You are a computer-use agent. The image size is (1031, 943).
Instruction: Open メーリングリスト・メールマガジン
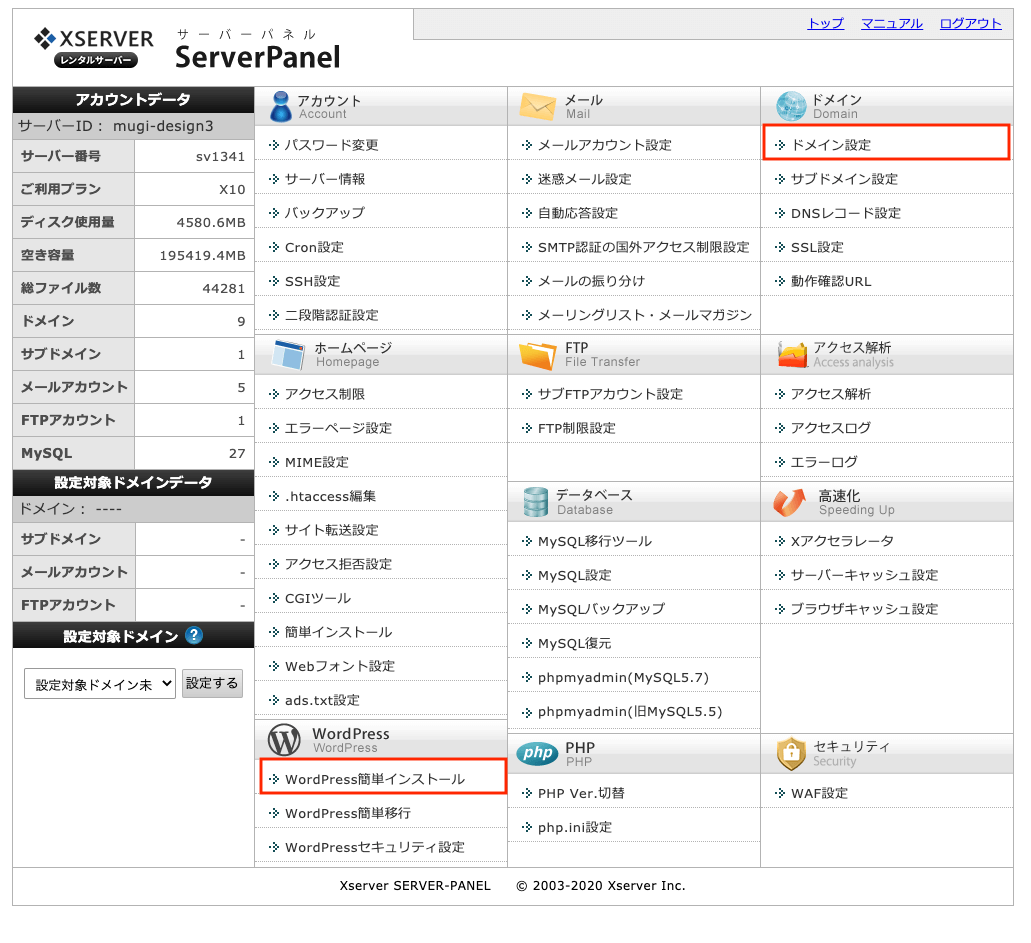click(645, 315)
